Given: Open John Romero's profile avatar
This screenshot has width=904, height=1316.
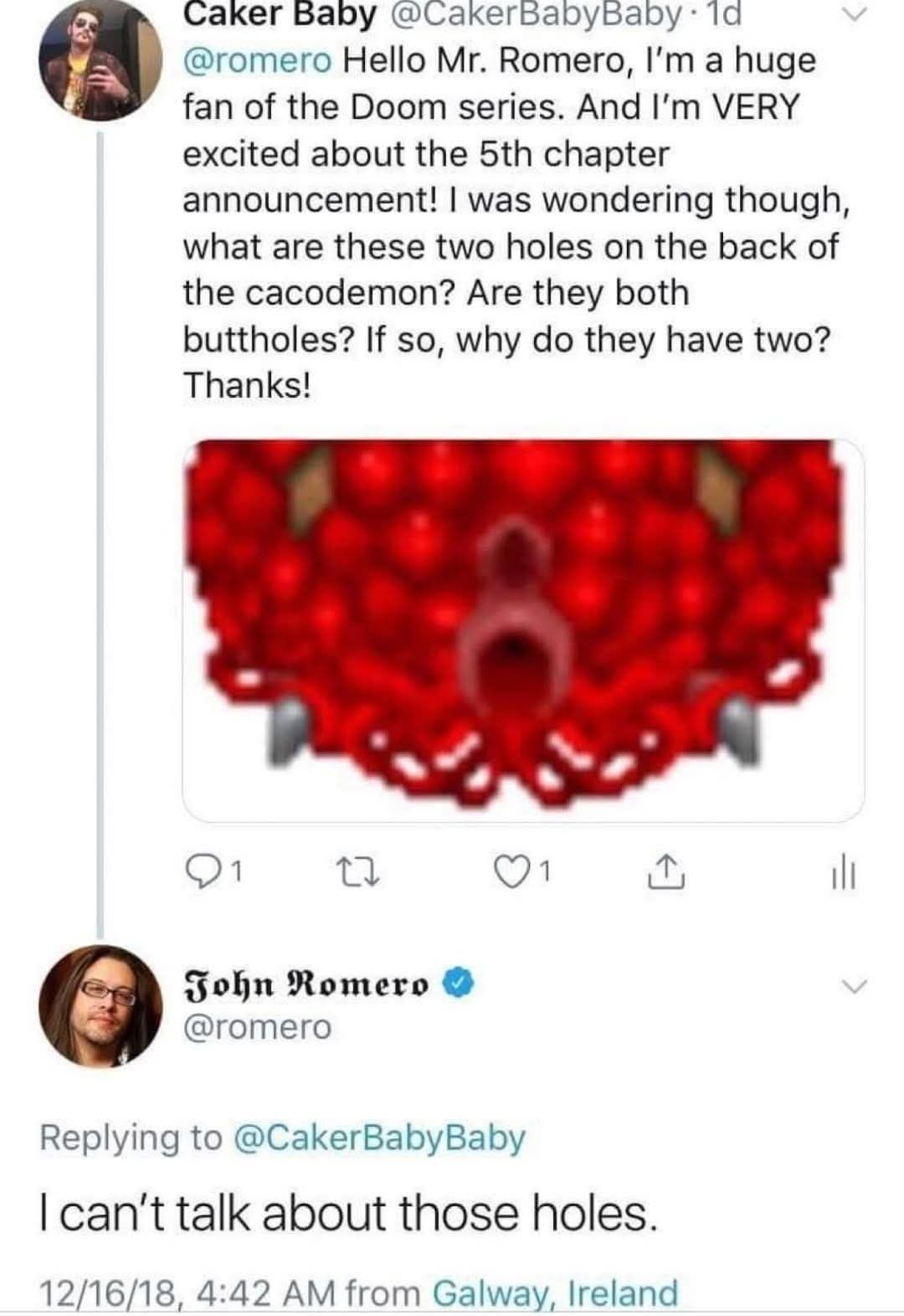Looking at the screenshot, I should pyautogui.click(x=101, y=1005).
